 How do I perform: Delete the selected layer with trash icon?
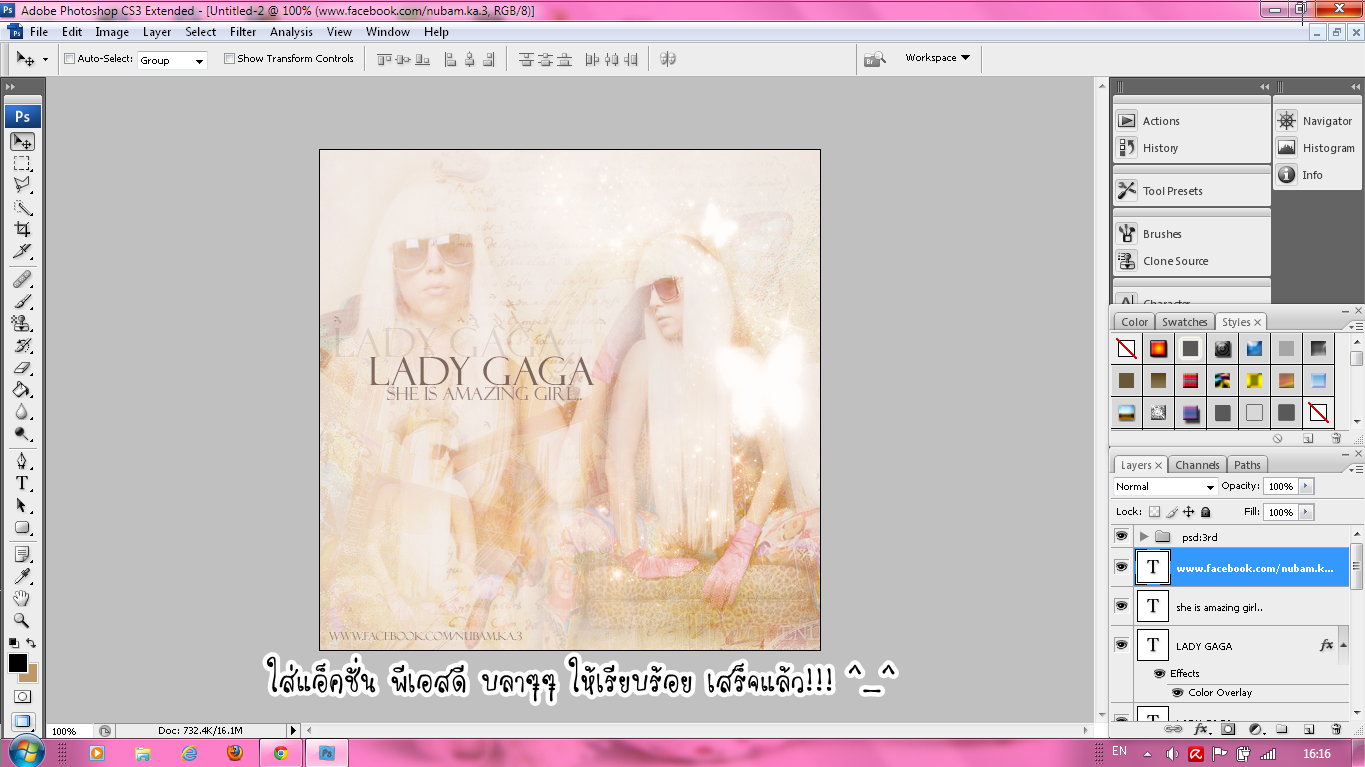1336,730
